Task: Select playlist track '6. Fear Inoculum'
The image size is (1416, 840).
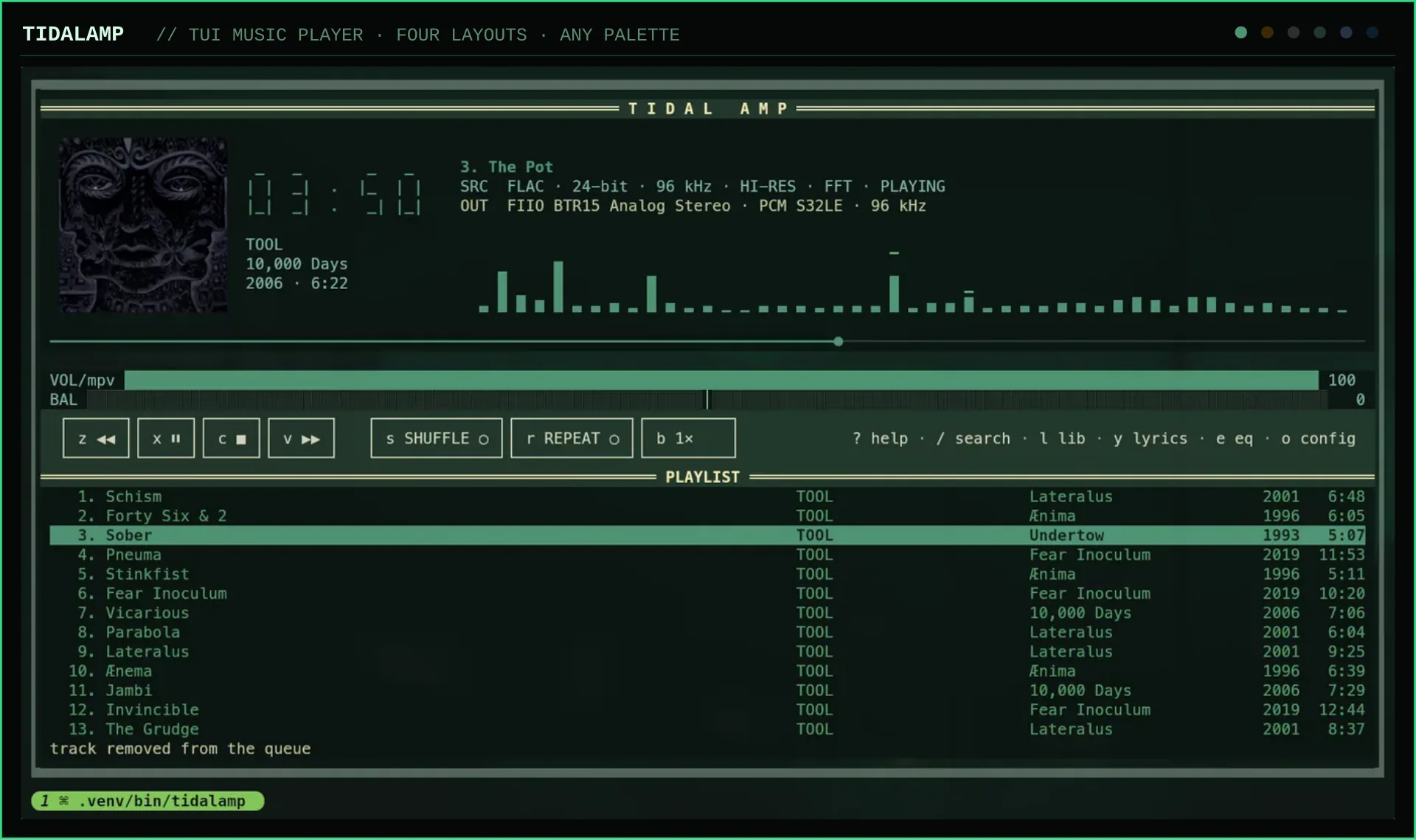Action: coord(707,594)
